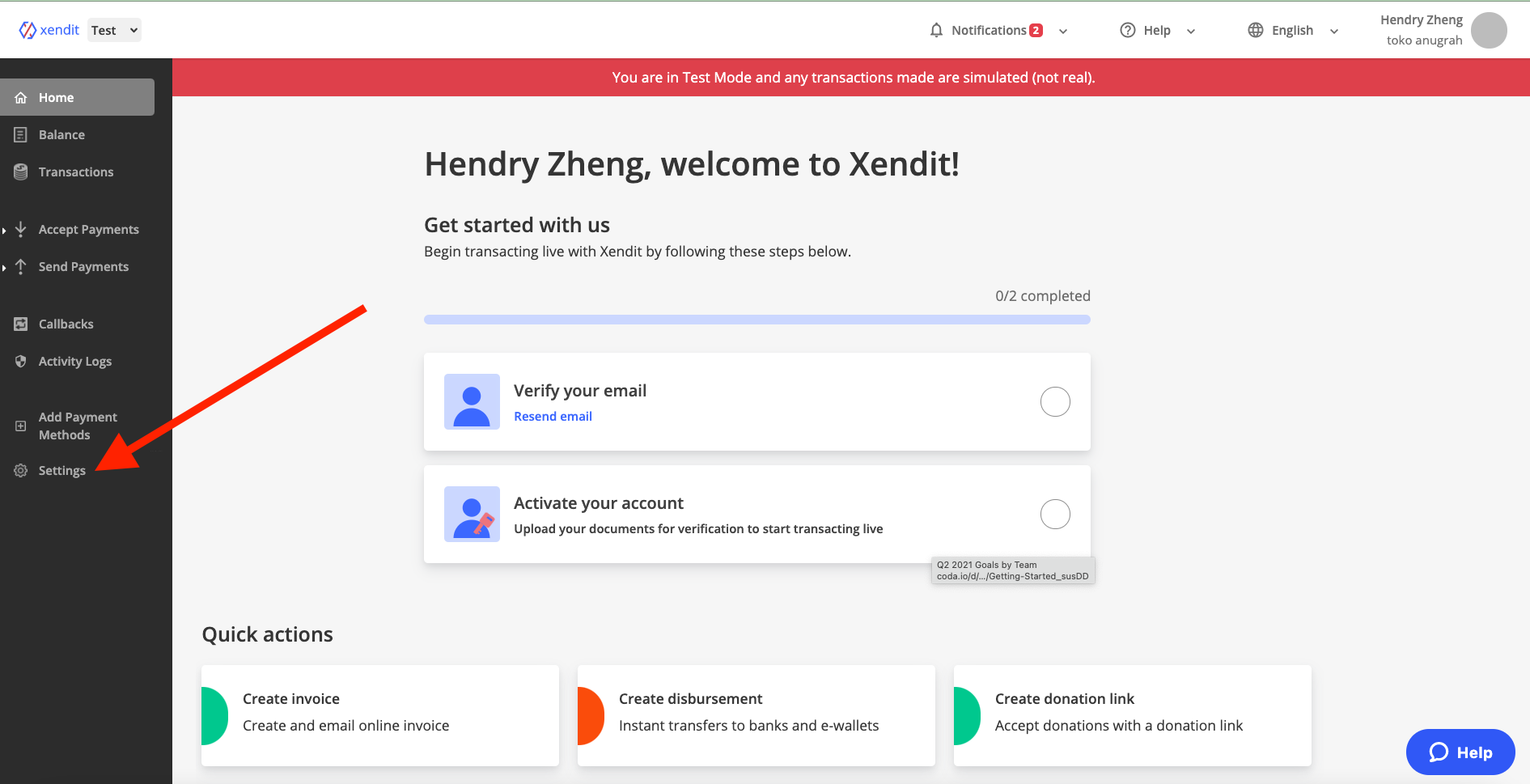The height and width of the screenshot is (784, 1530).
Task: Open the Test mode dropdown
Action: pos(114,30)
